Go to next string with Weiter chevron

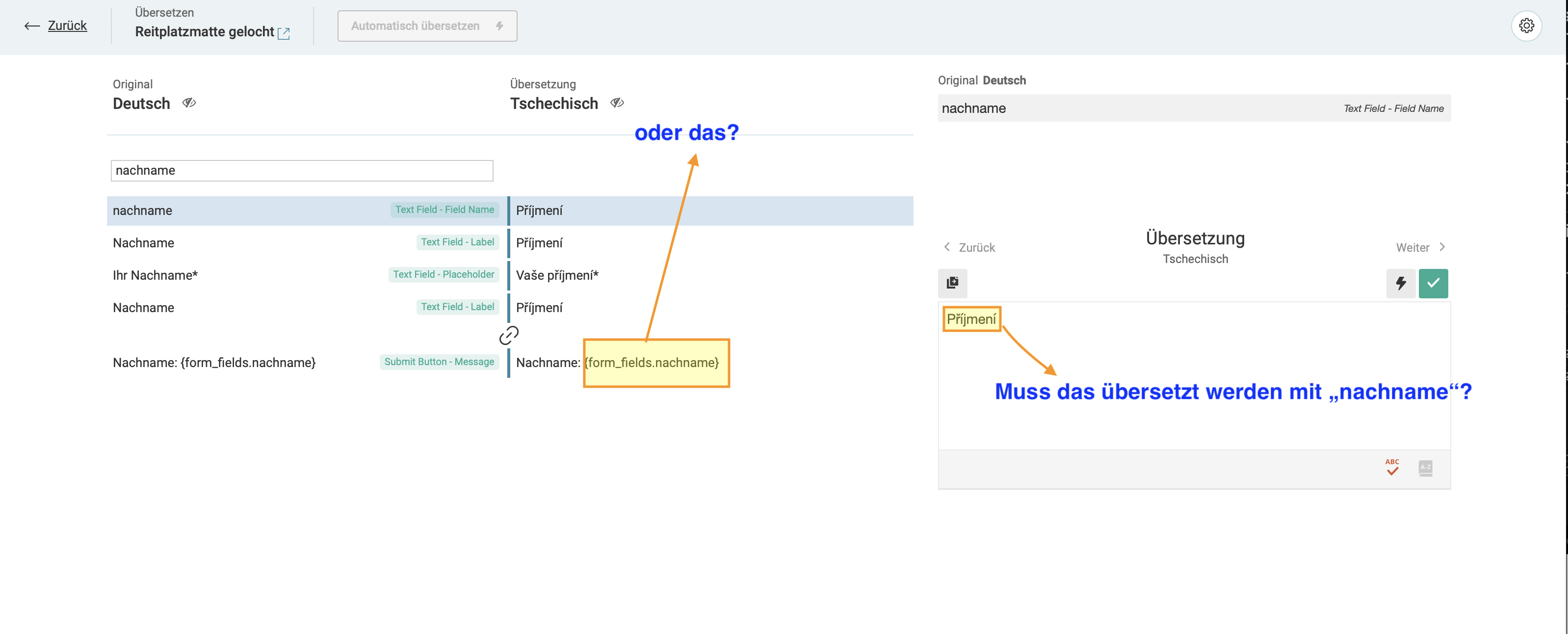[x=1441, y=247]
